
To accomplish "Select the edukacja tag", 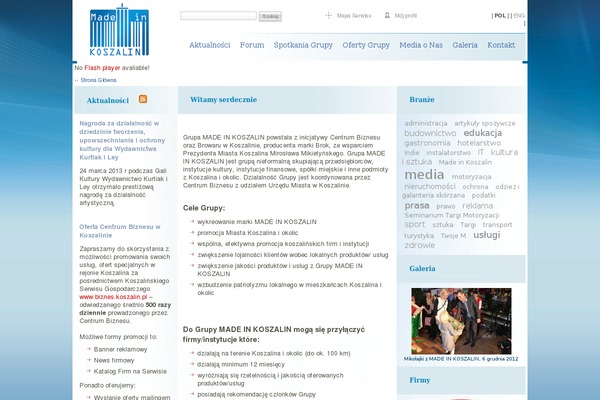I will (x=483, y=133).
